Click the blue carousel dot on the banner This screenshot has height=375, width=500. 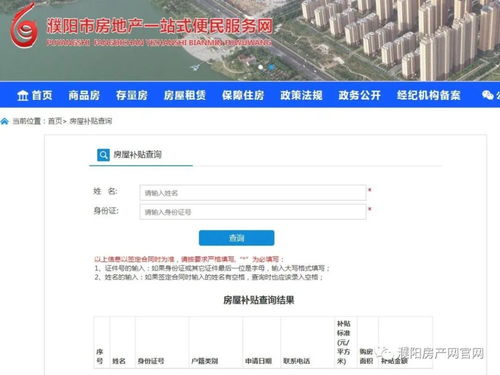tap(272, 67)
